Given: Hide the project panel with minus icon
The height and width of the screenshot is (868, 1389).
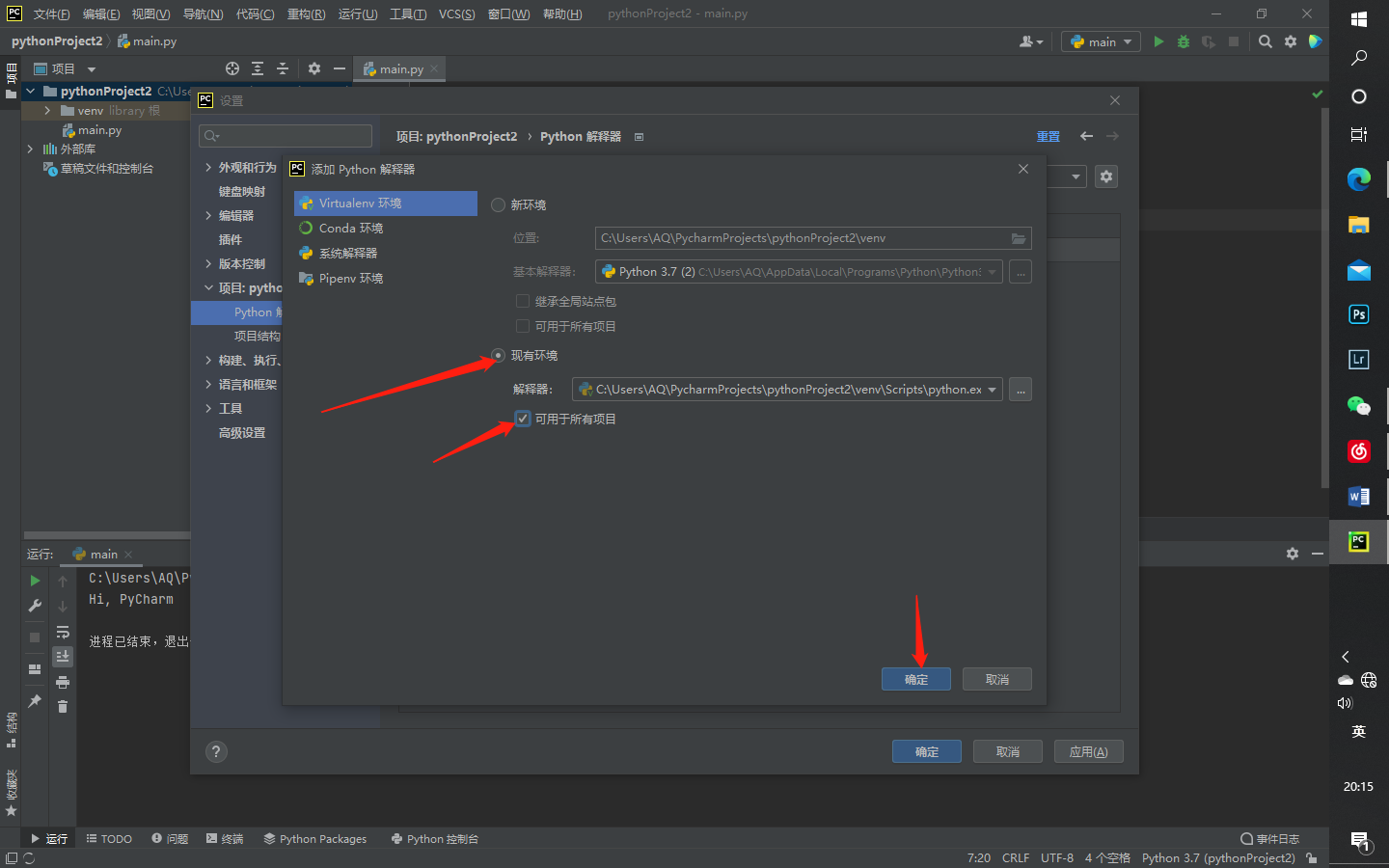Looking at the screenshot, I should coord(340,68).
